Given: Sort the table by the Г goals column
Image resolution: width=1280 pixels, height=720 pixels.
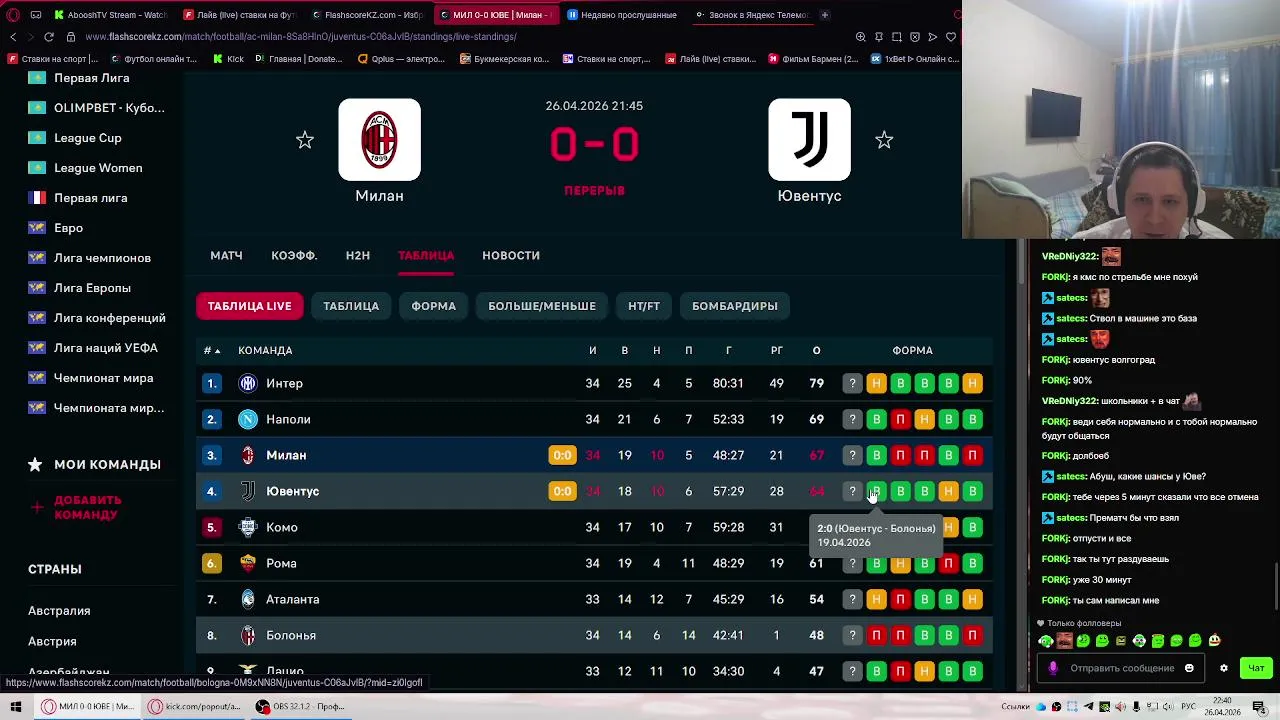Looking at the screenshot, I should coord(728,351).
